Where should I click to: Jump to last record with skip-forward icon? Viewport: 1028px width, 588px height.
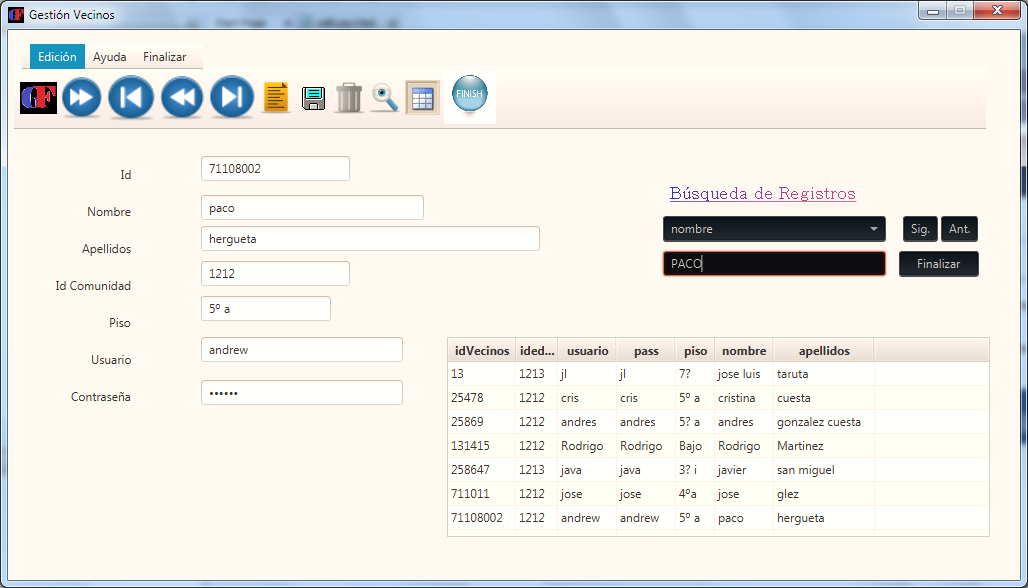pyautogui.click(x=232, y=97)
